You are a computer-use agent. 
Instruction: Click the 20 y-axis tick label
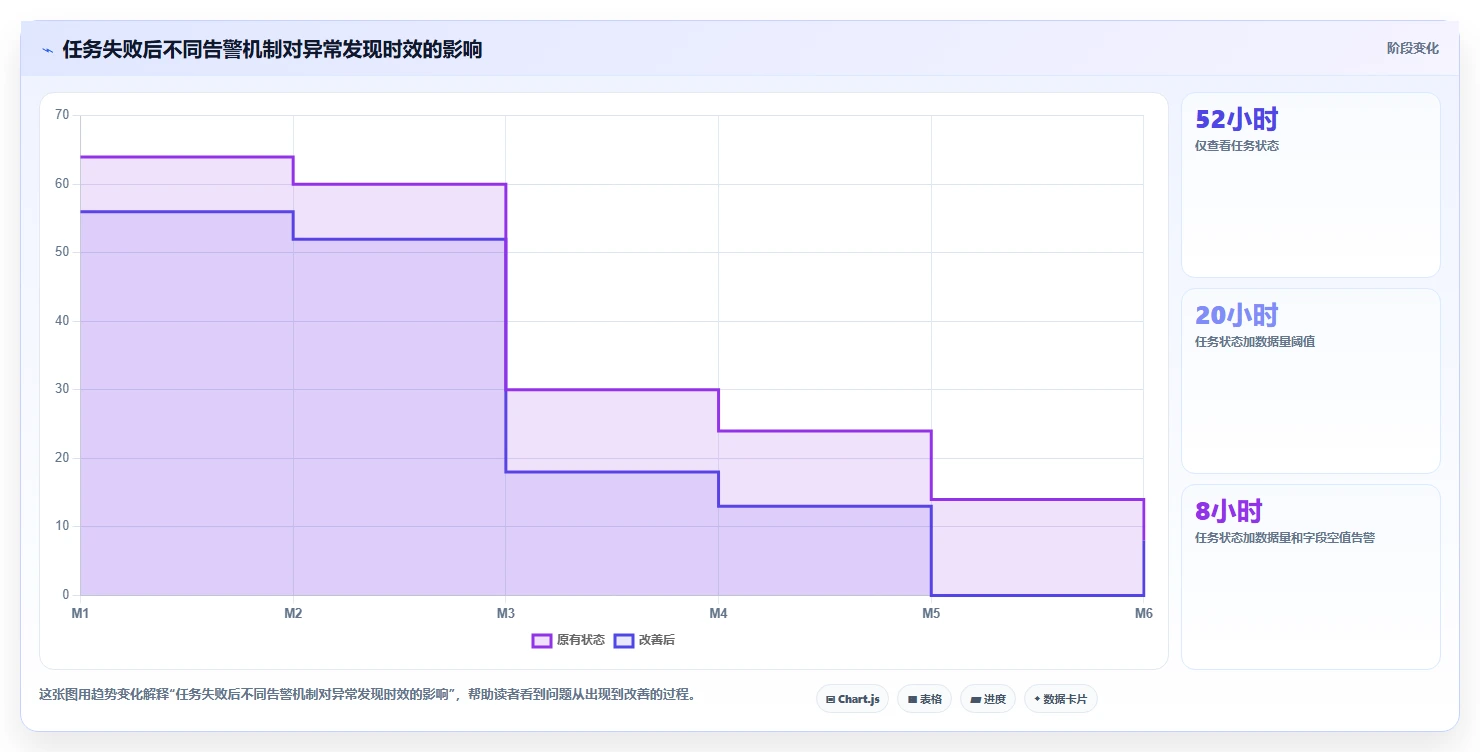[62, 458]
